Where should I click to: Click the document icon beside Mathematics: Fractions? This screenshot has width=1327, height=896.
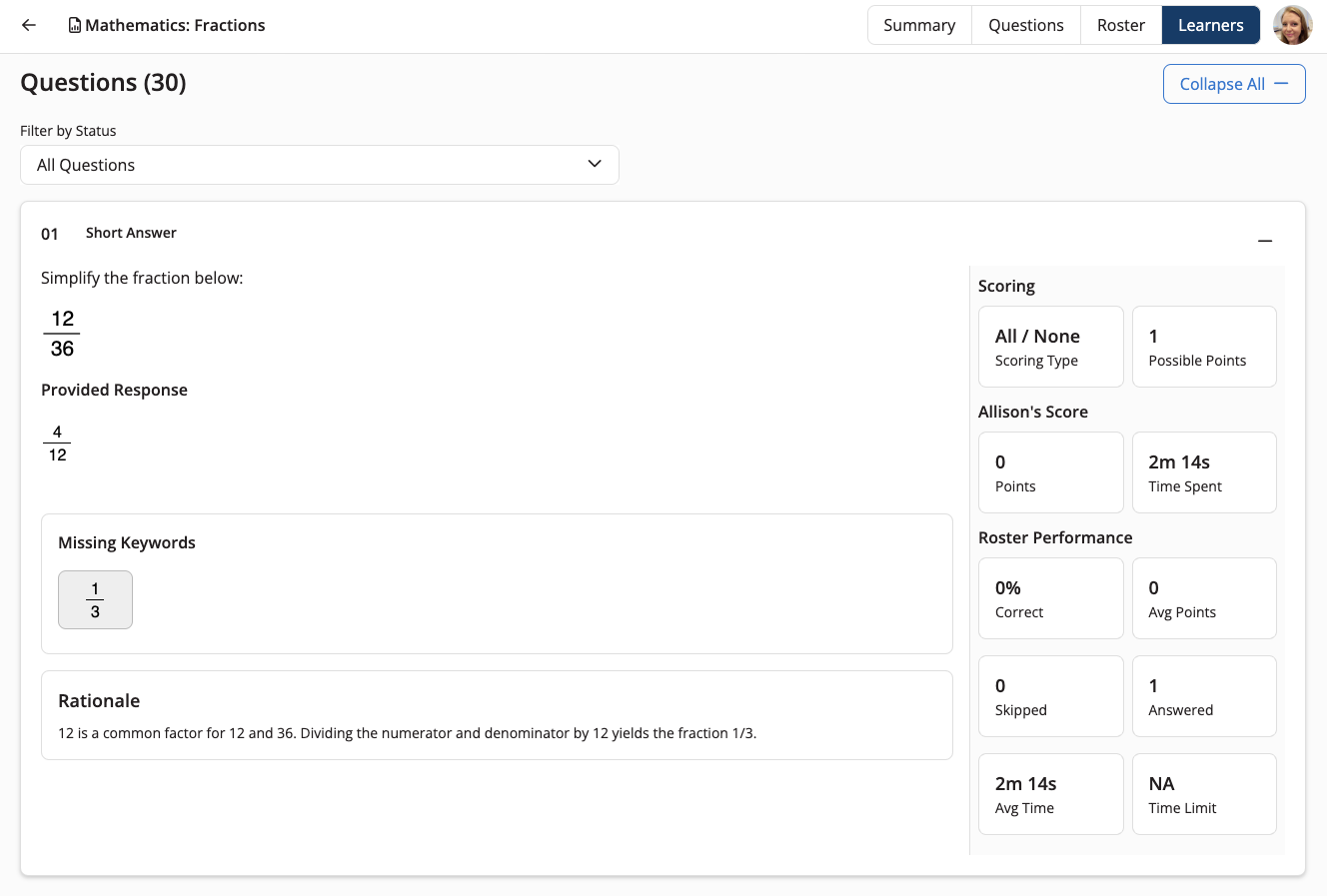tap(74, 26)
